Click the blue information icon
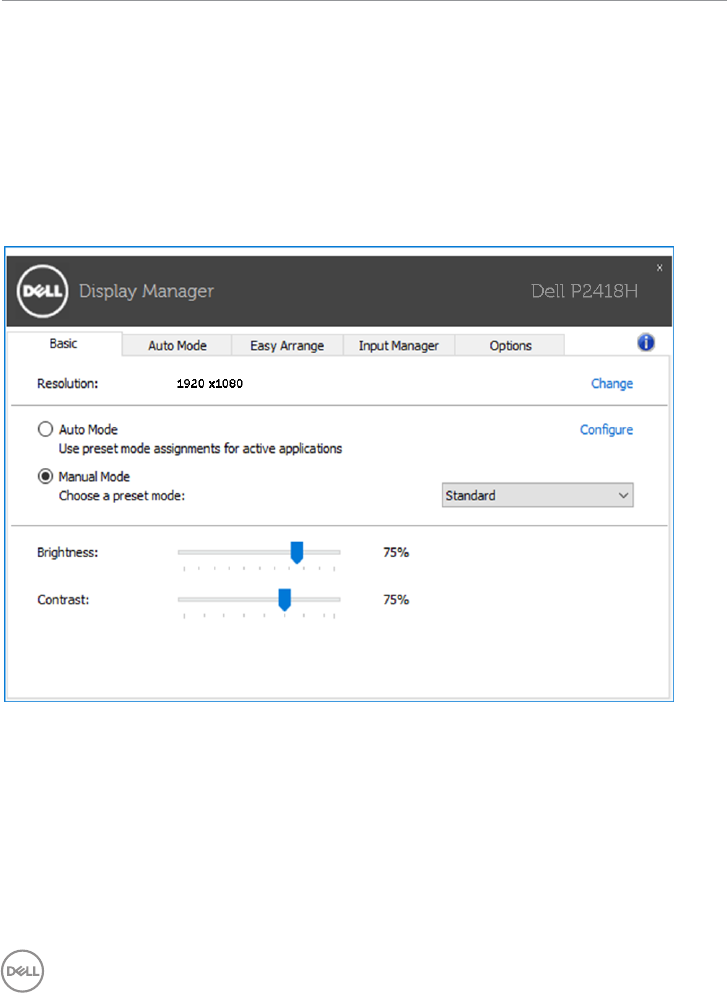The width and height of the screenshot is (727, 993). tap(645, 343)
